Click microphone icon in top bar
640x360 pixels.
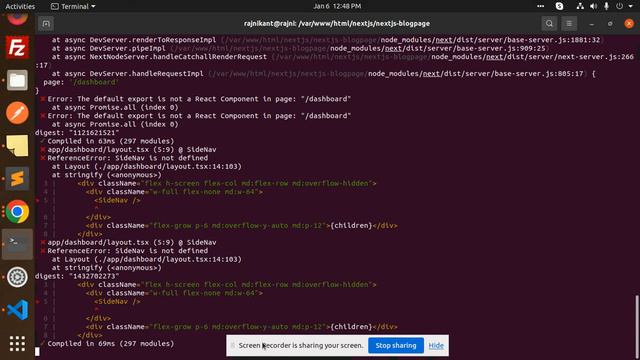coord(607,6)
